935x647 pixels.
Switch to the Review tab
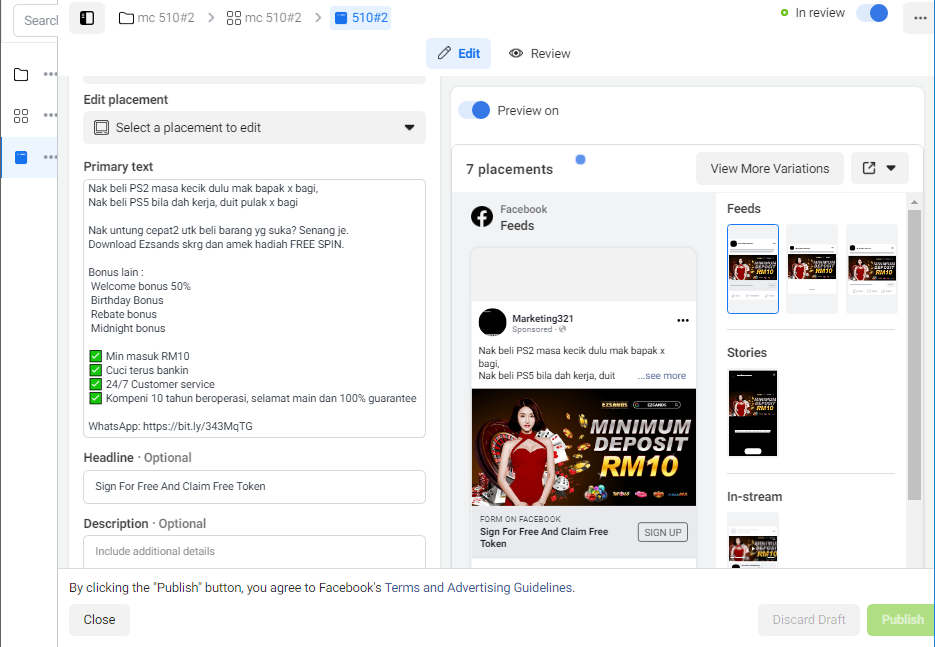pos(540,54)
